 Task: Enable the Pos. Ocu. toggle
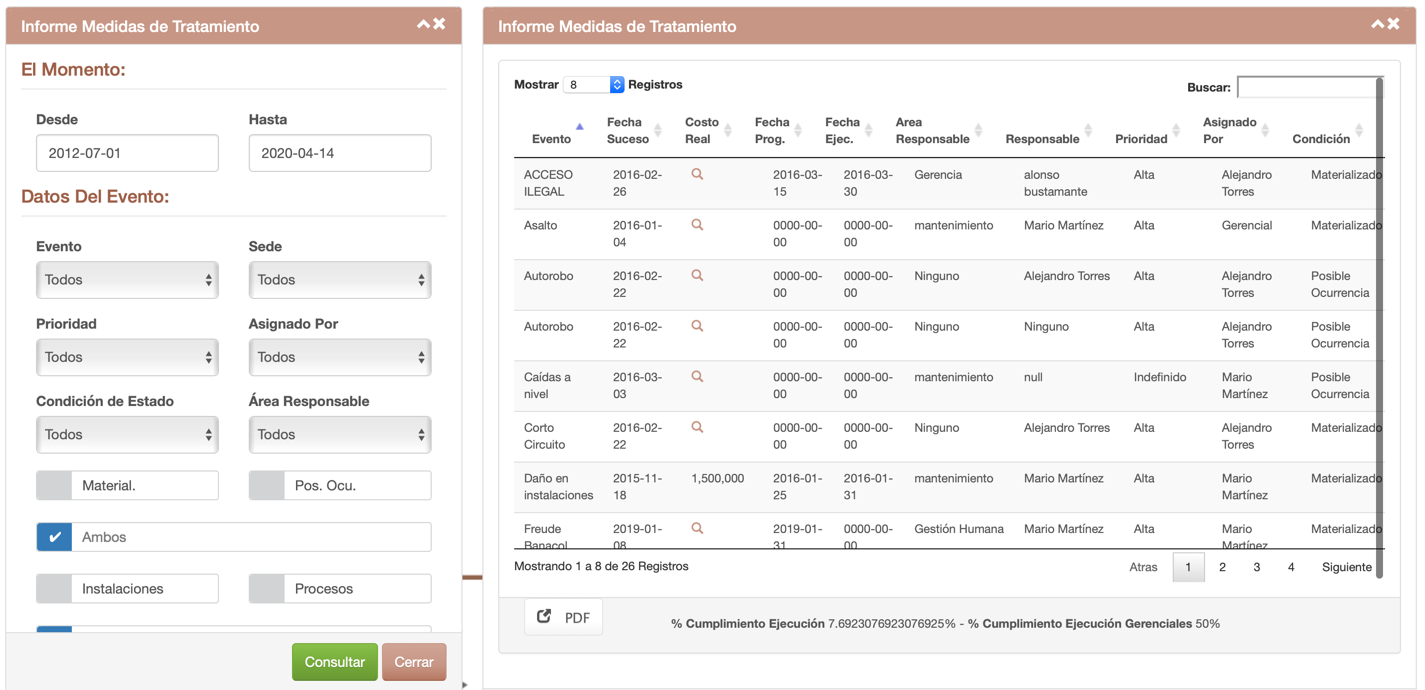point(267,486)
